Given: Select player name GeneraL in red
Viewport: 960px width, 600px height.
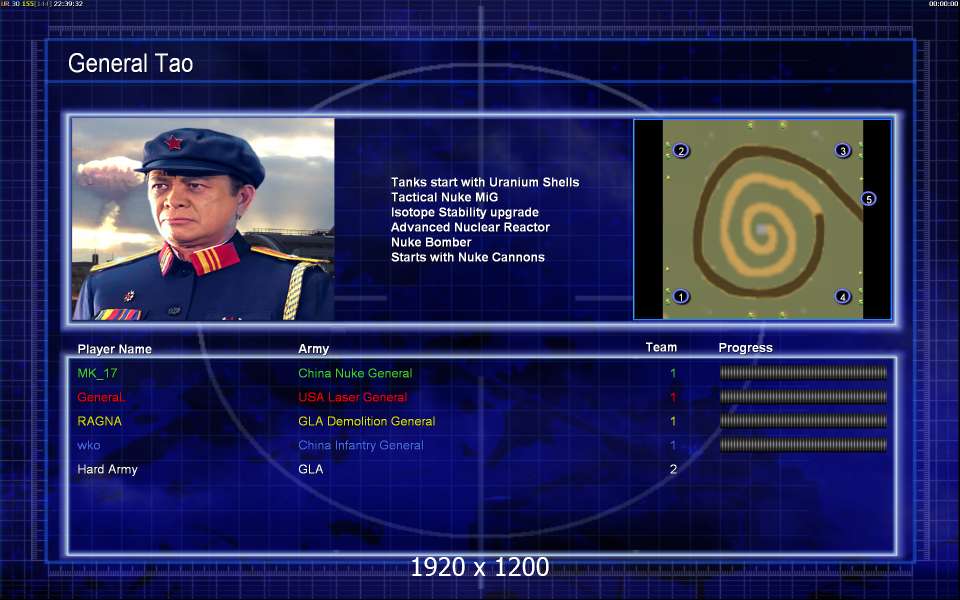Looking at the screenshot, I should pos(101,397).
